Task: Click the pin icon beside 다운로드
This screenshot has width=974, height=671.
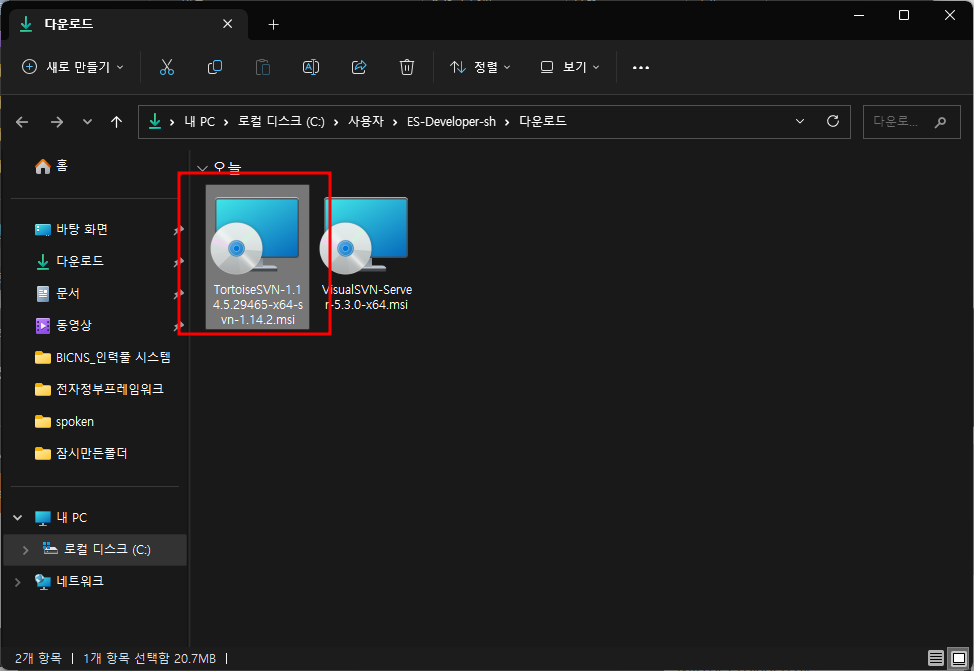Action: [x=178, y=262]
